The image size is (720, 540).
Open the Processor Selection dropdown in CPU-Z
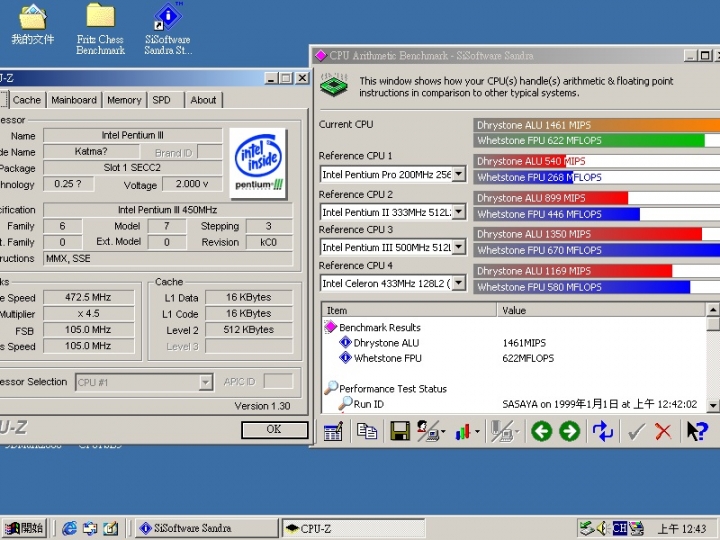[x=206, y=382]
